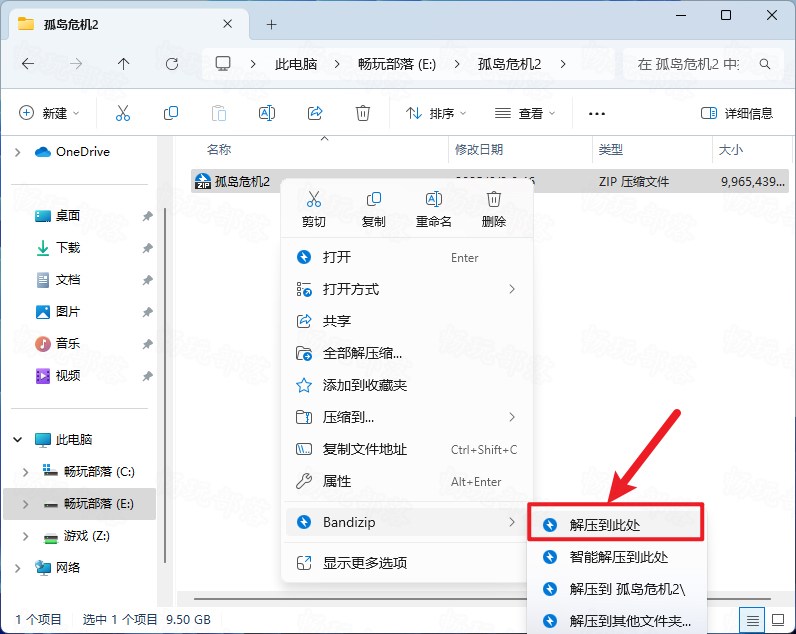
Task: Open OneDrive in the sidebar
Action: [73, 152]
